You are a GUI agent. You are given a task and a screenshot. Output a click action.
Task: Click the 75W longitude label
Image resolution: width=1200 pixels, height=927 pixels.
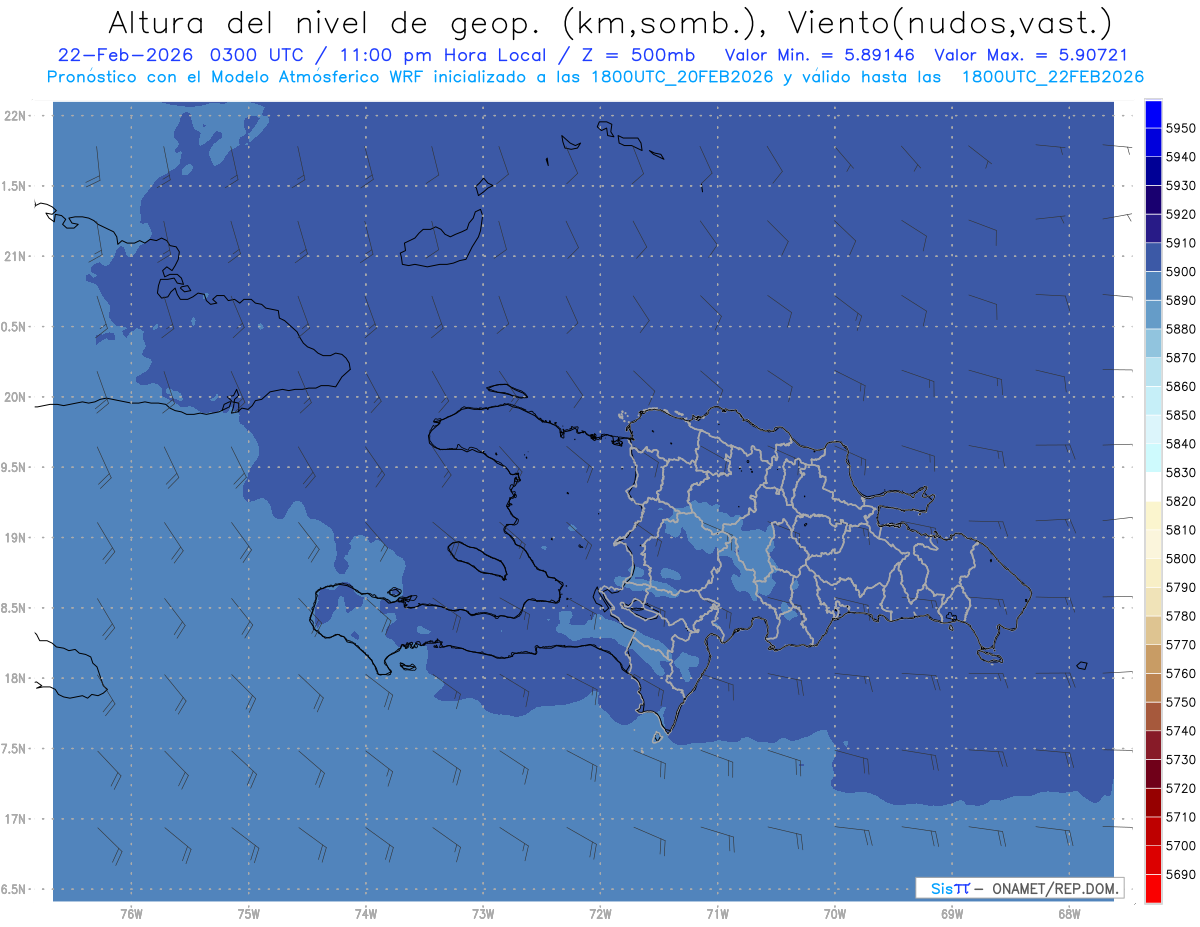coord(249,914)
